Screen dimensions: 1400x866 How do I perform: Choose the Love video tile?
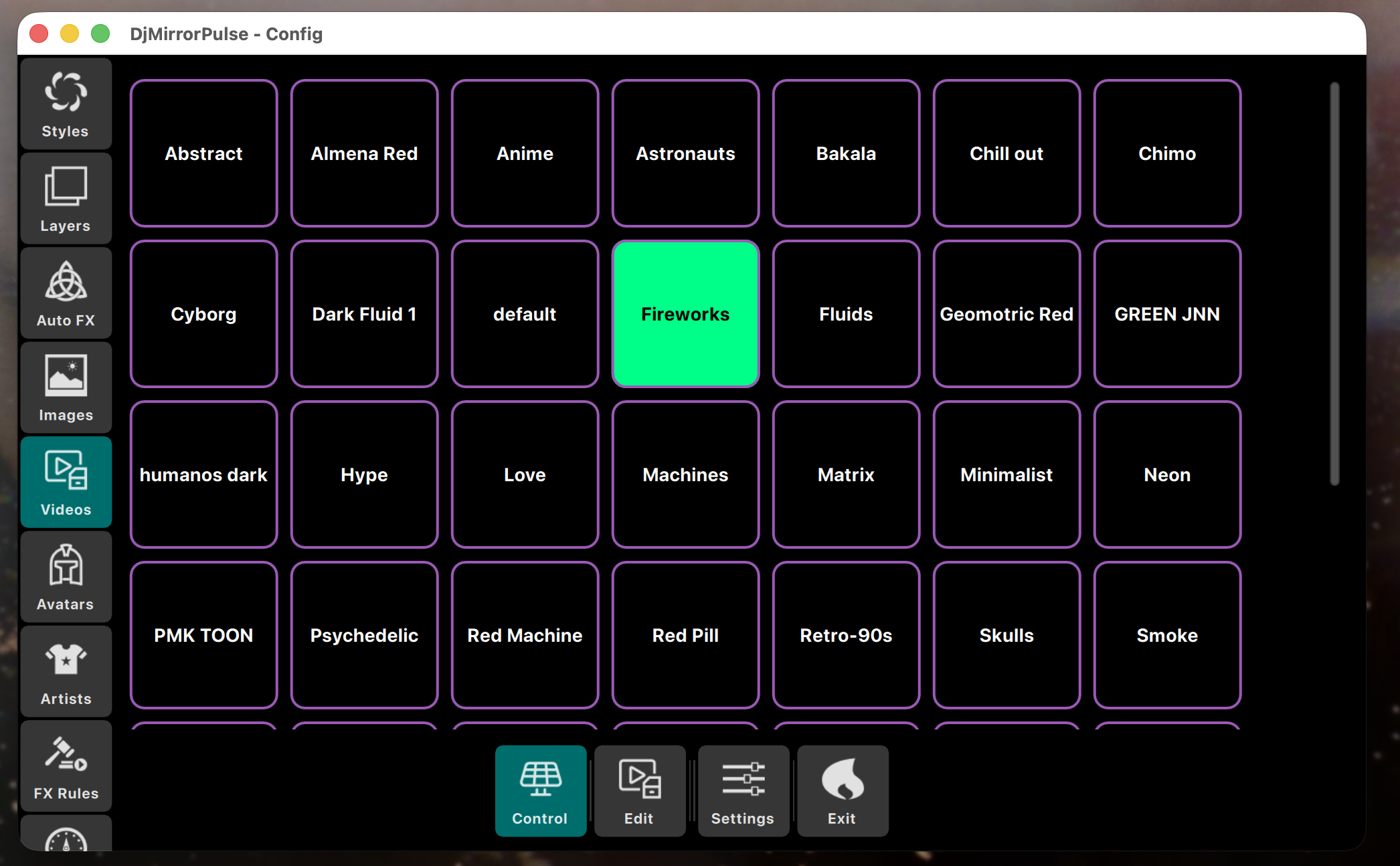525,474
